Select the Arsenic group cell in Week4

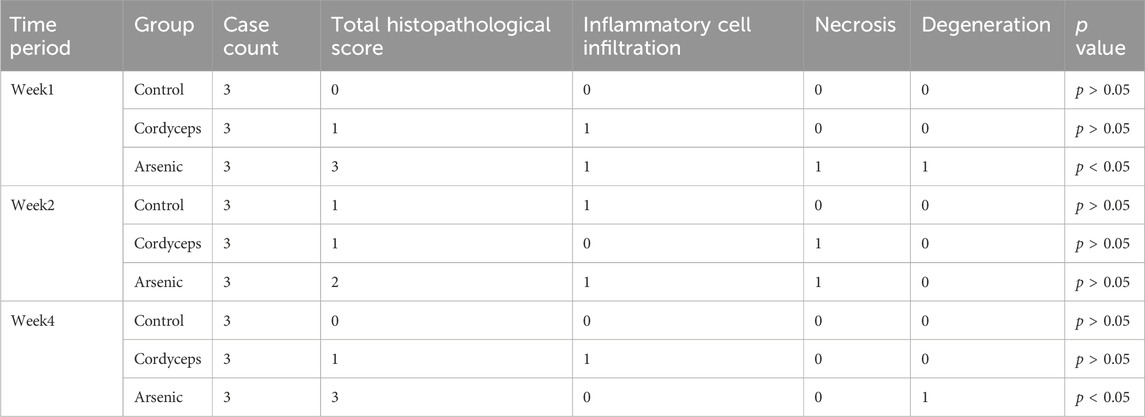[x=159, y=399]
